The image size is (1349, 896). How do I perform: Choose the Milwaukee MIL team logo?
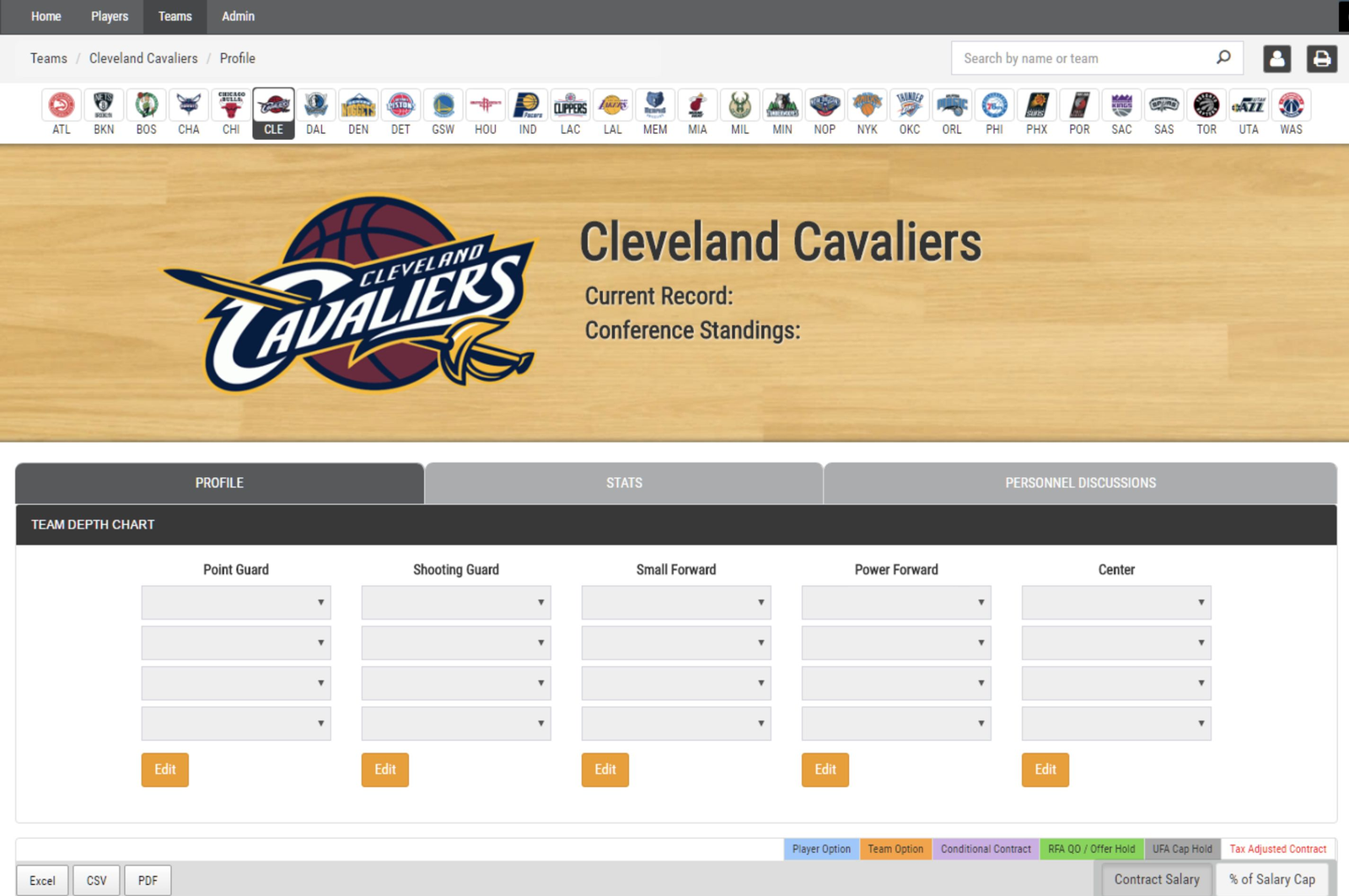click(x=740, y=113)
